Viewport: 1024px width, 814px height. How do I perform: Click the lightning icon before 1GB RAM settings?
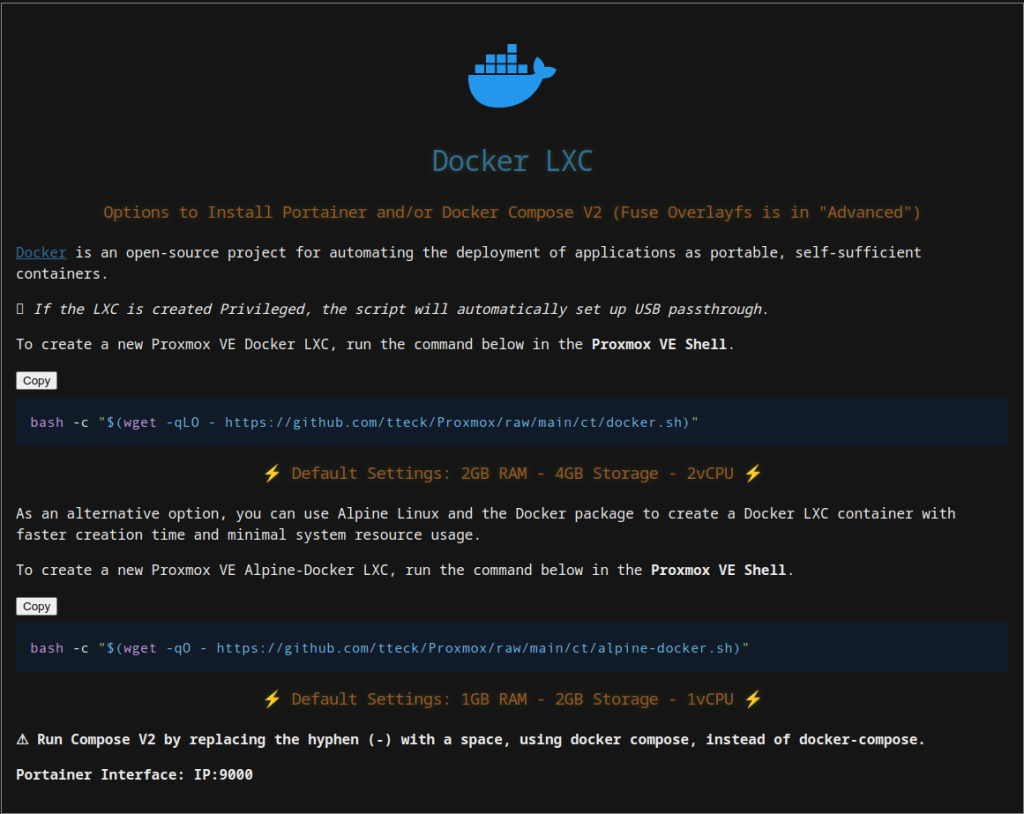pyautogui.click(x=272, y=699)
